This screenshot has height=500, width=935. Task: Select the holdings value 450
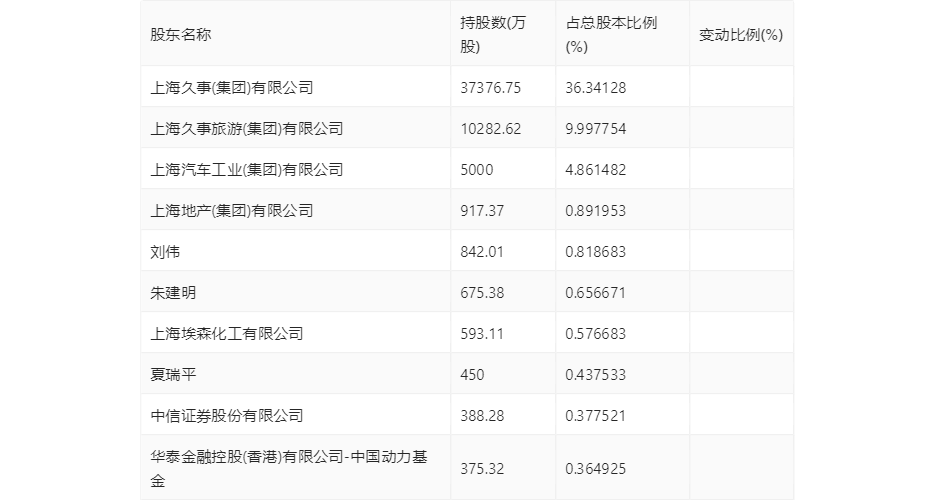tap(472, 375)
